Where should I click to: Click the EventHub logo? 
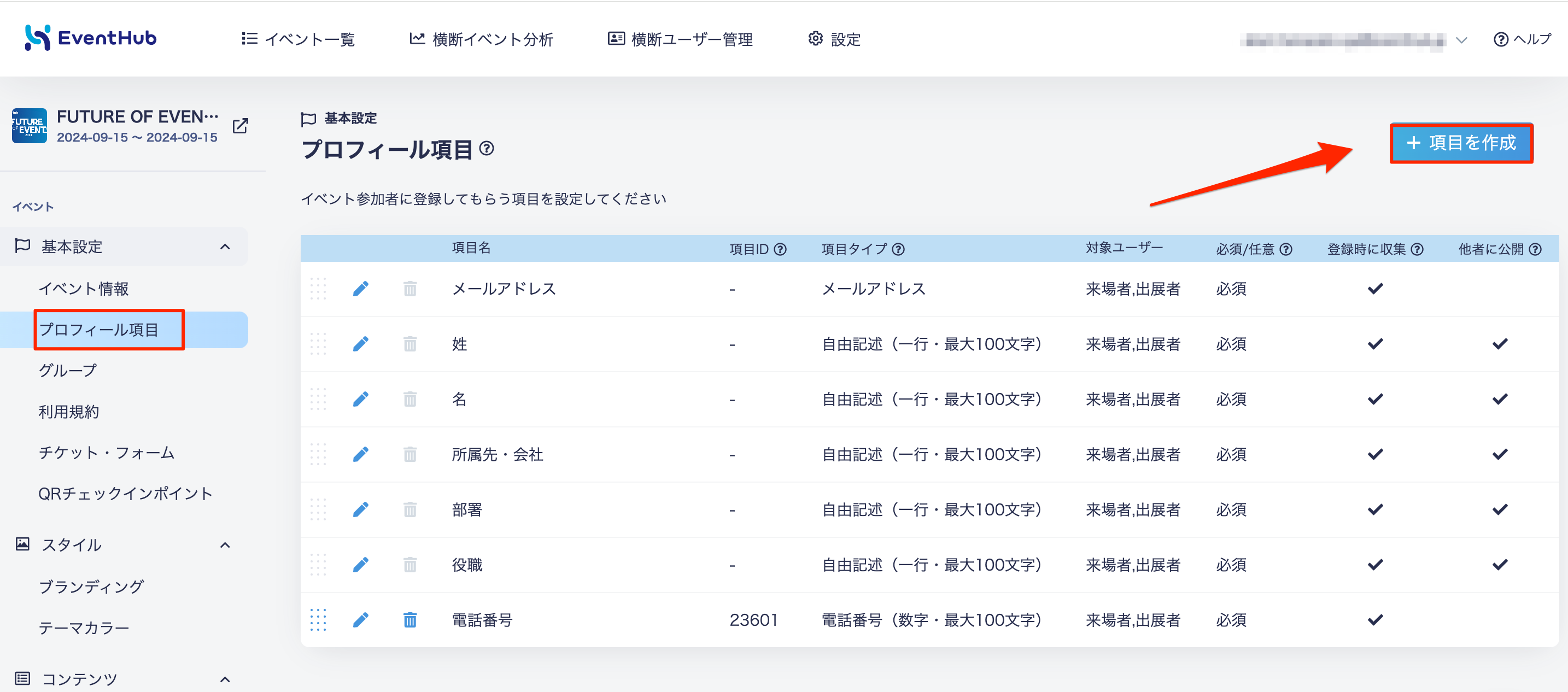coord(91,38)
